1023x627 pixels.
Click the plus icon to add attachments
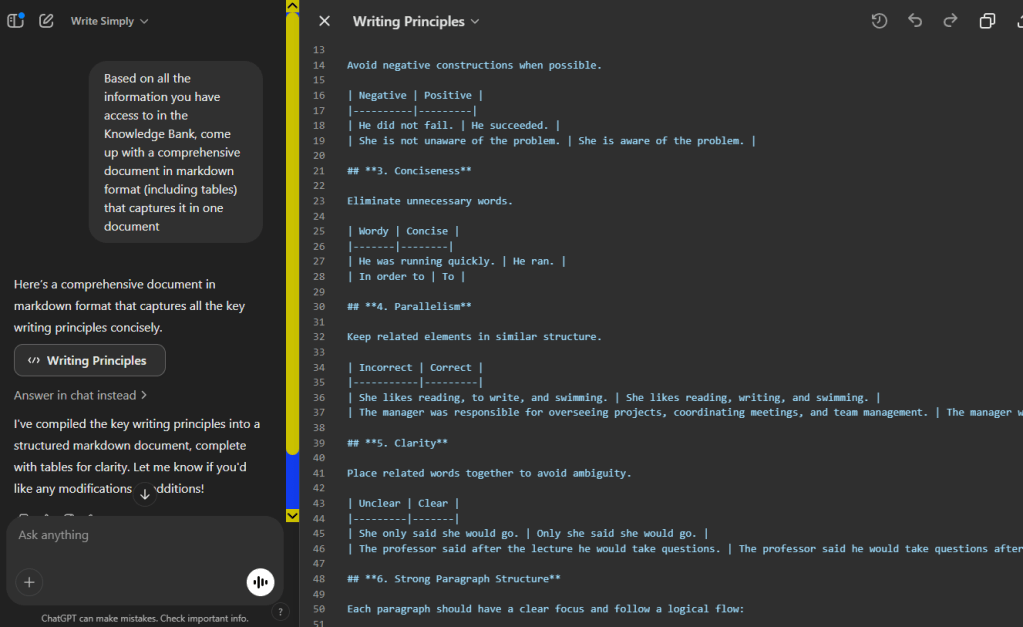tap(28, 582)
